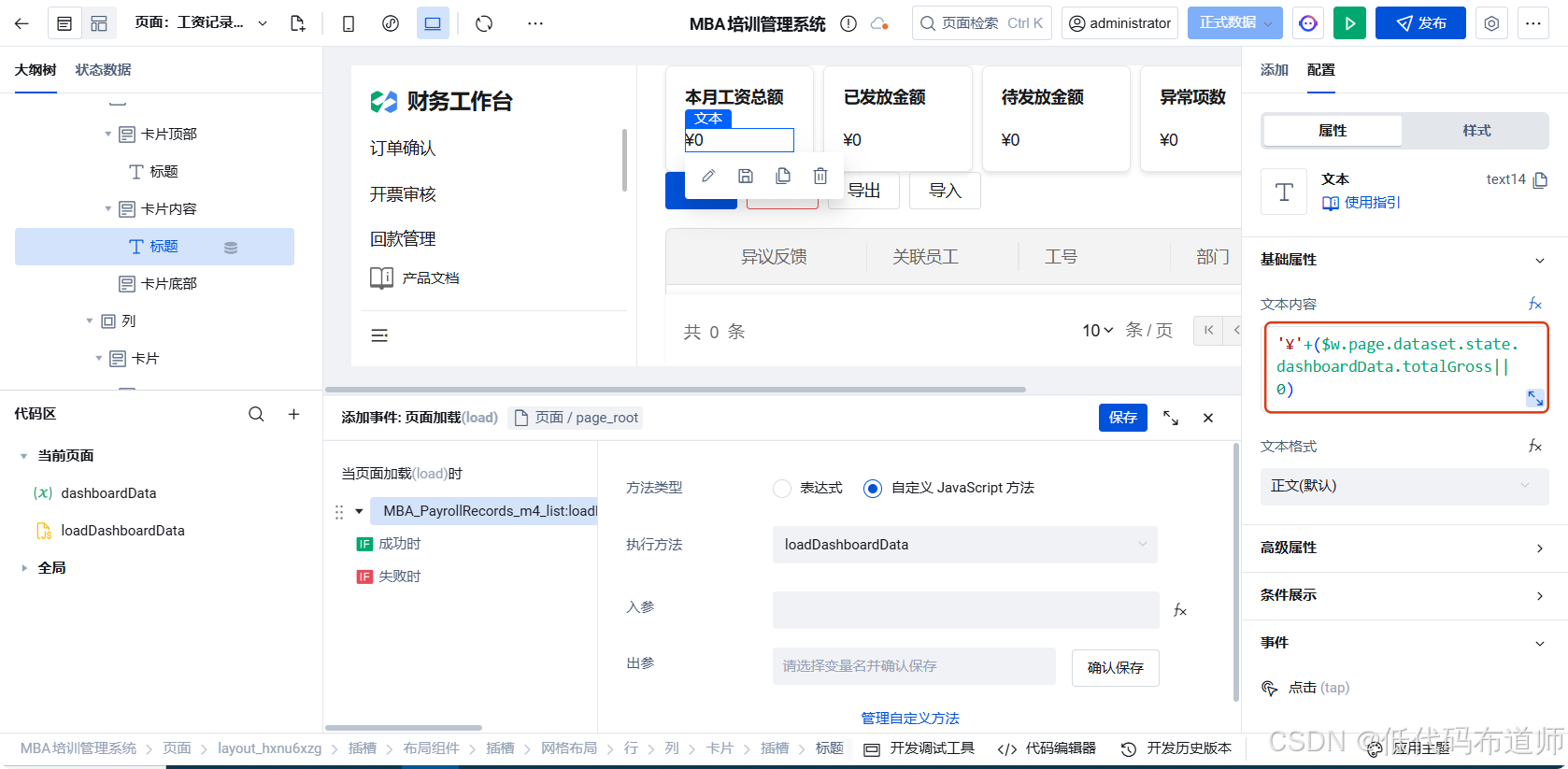1568x769 pixels.
Task: Open the 管理自定义方法 link
Action: click(x=910, y=719)
